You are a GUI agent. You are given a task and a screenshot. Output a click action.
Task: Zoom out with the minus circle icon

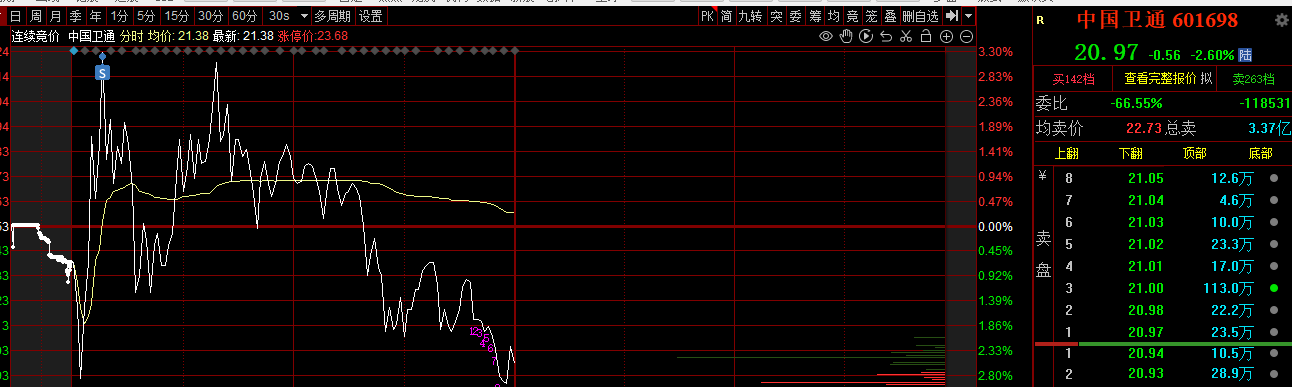(x=967, y=36)
